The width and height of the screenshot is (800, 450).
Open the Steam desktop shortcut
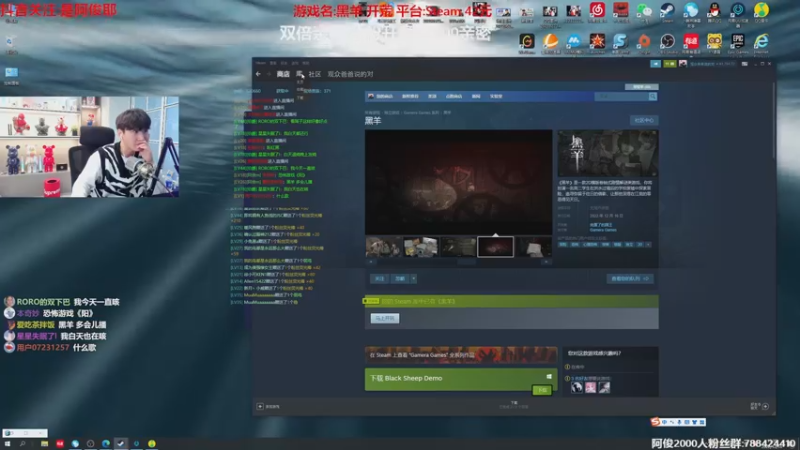click(667, 10)
